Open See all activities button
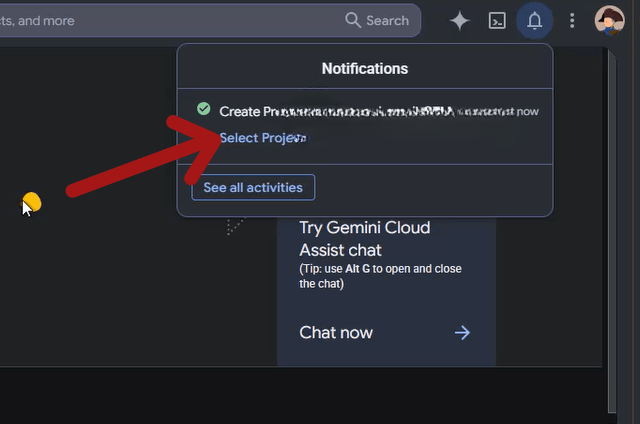 [x=253, y=187]
